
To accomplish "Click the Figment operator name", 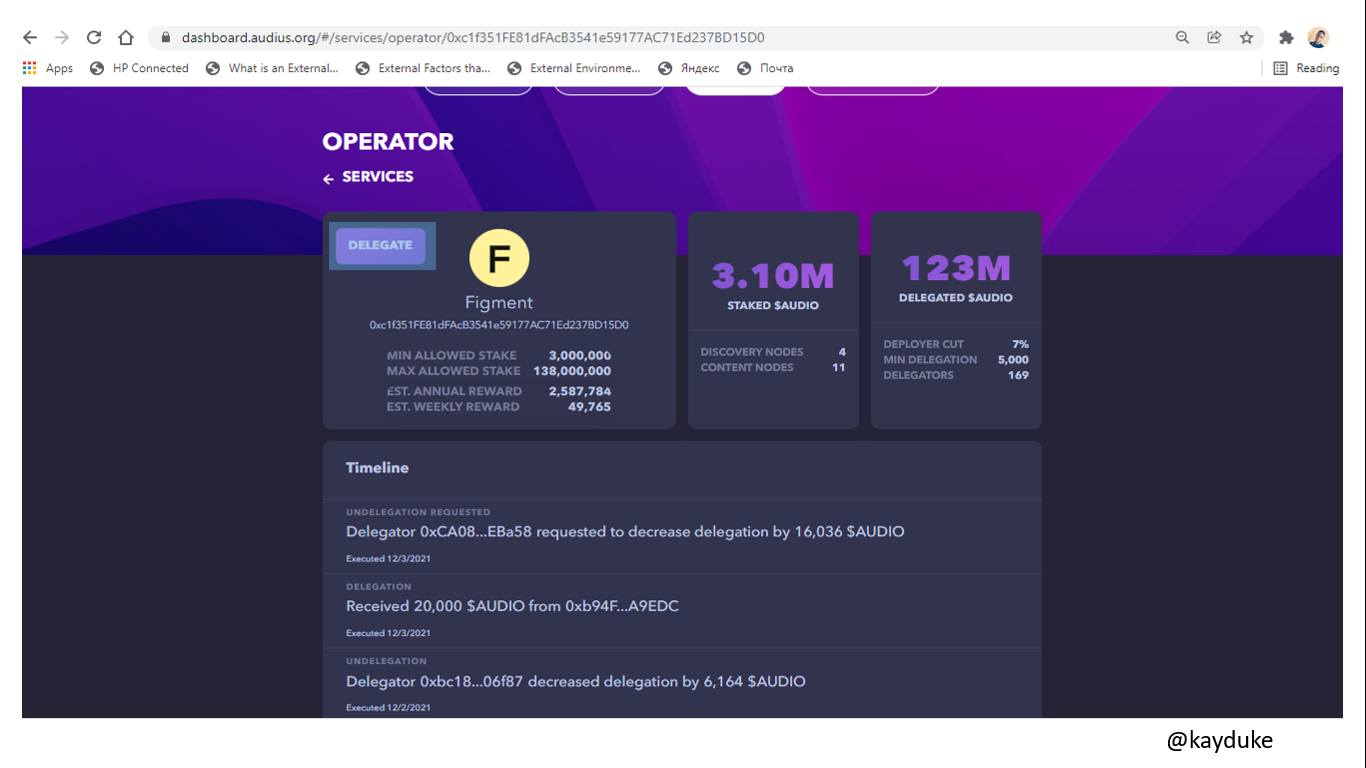I will coord(499,302).
